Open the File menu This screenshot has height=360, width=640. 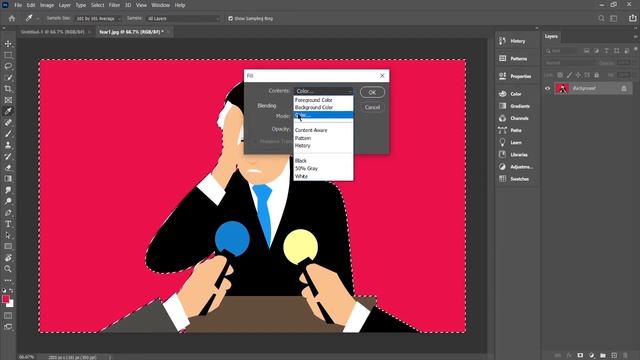pos(18,5)
